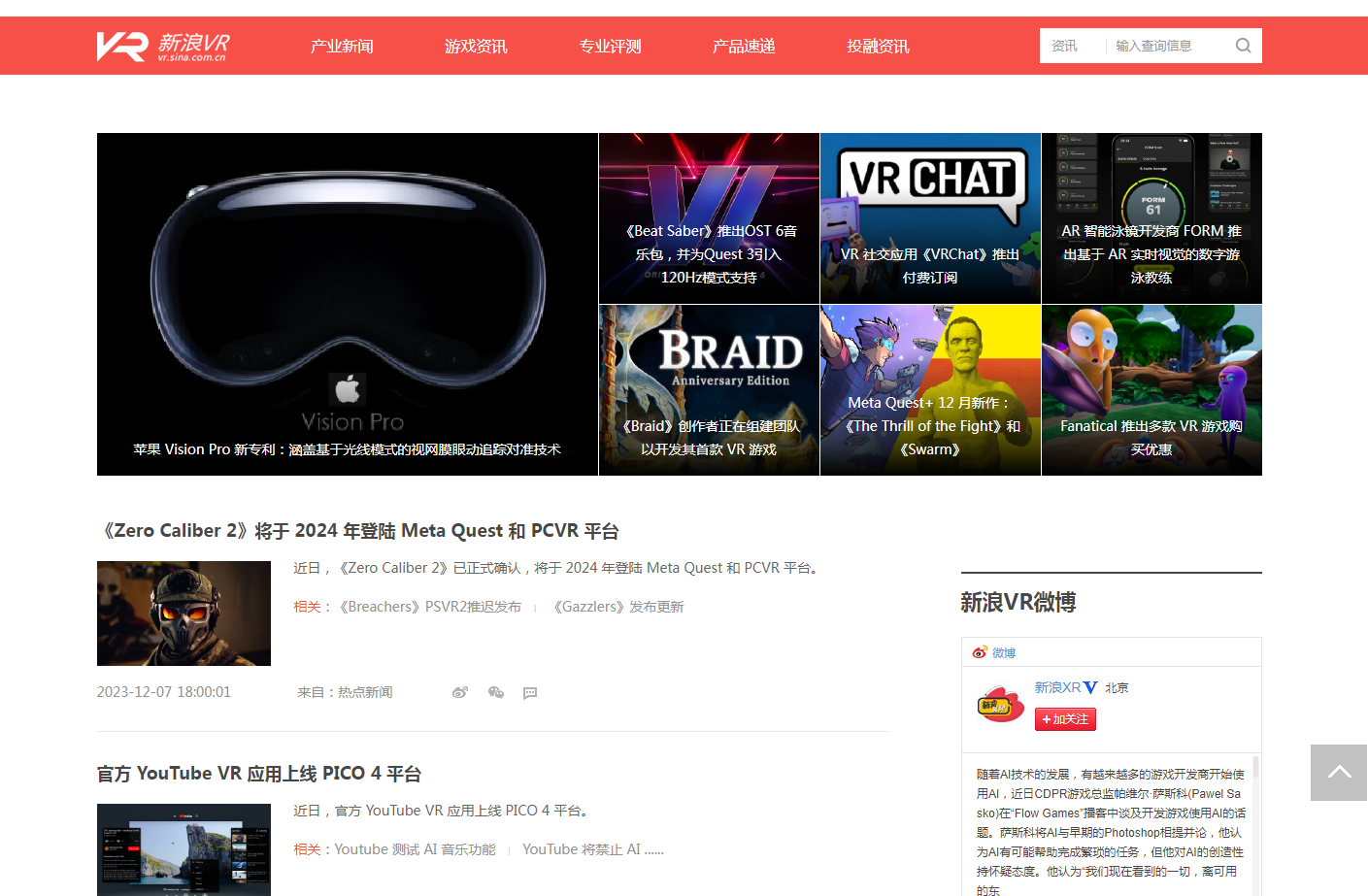The height and width of the screenshot is (896, 1368).
Task: Open the Apple Vision Pro patent feature
Action: (x=348, y=304)
